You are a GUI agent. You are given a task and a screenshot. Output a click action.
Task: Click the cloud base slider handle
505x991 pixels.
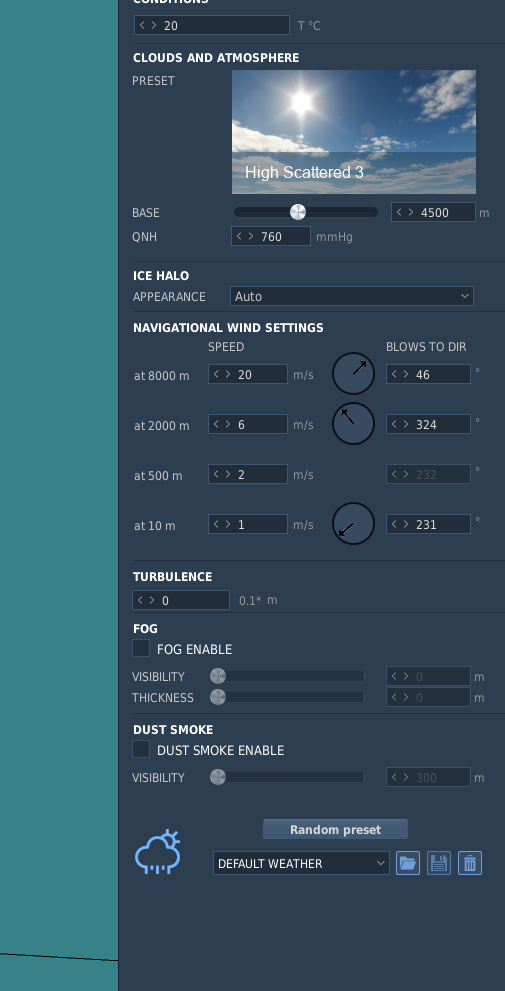coord(298,212)
